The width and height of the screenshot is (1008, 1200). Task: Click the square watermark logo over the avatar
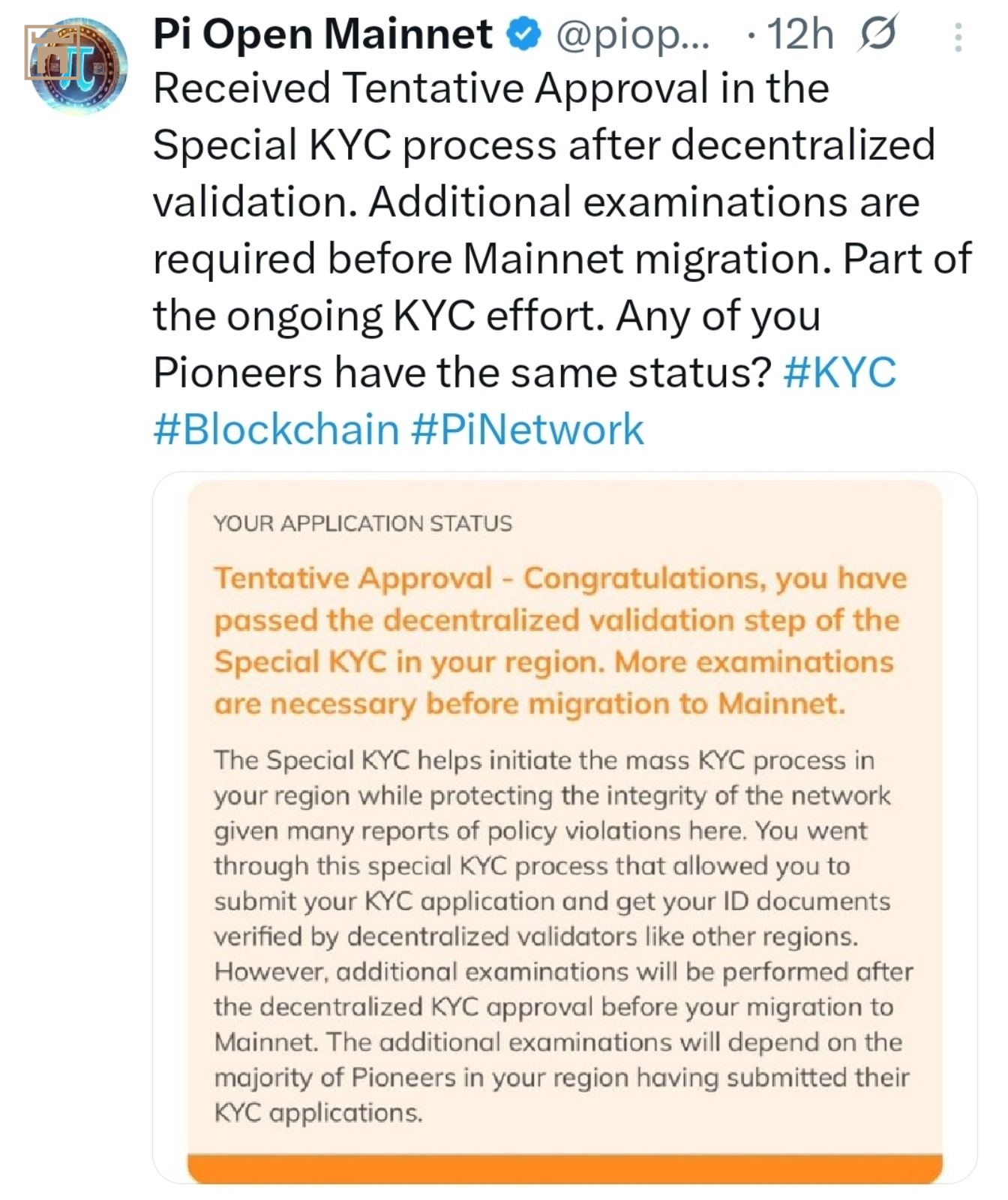[x=52, y=52]
